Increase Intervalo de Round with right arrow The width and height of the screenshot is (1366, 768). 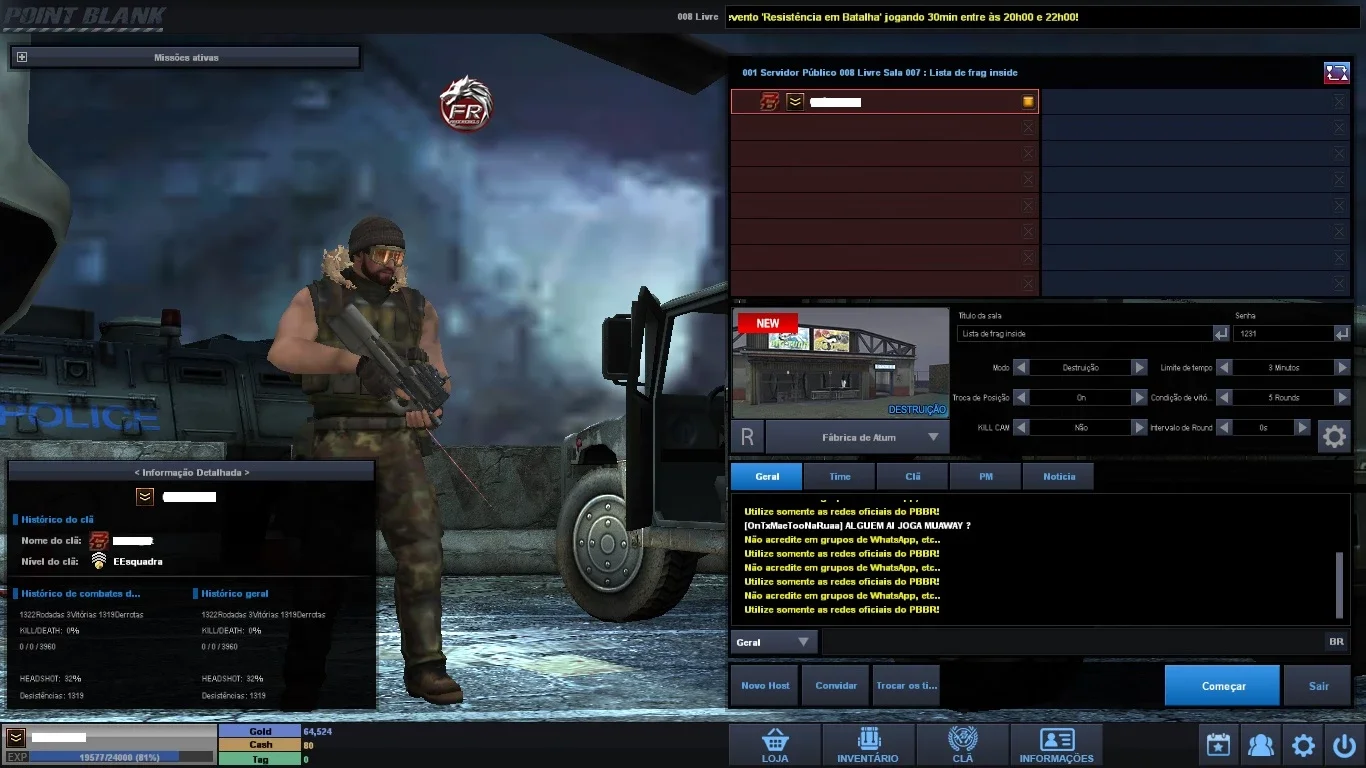point(1302,427)
